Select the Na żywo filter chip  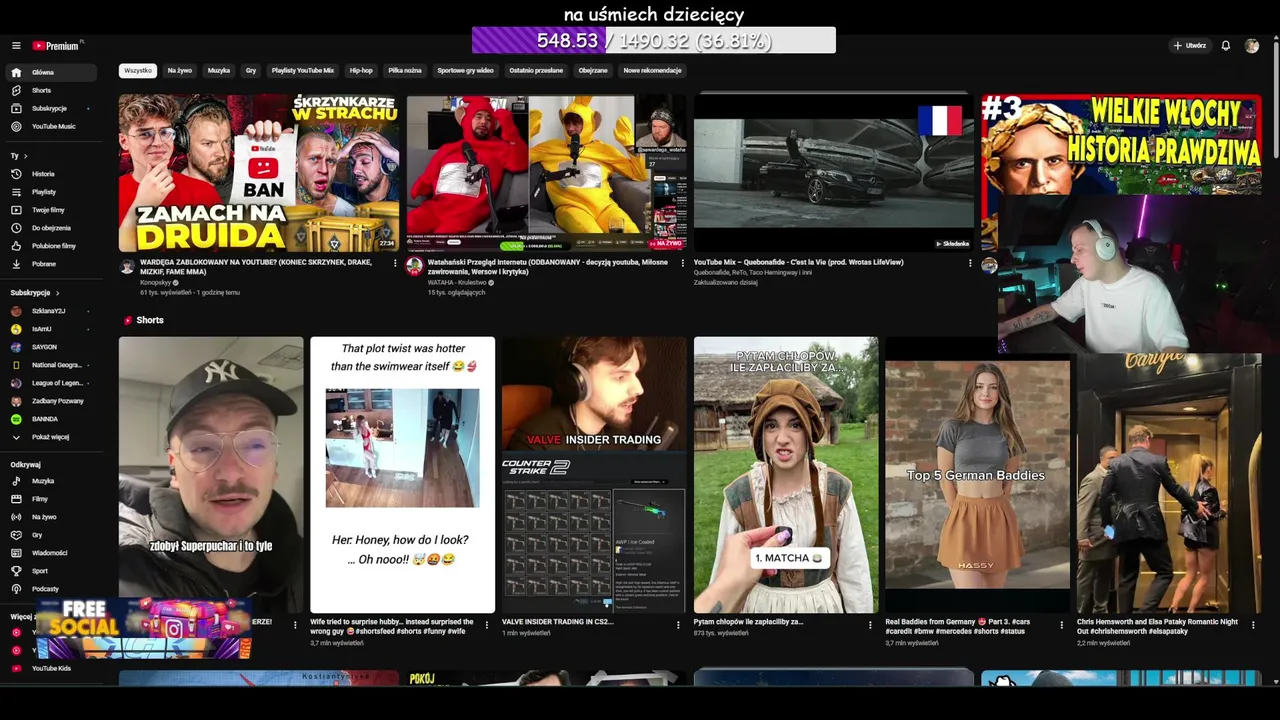point(180,71)
